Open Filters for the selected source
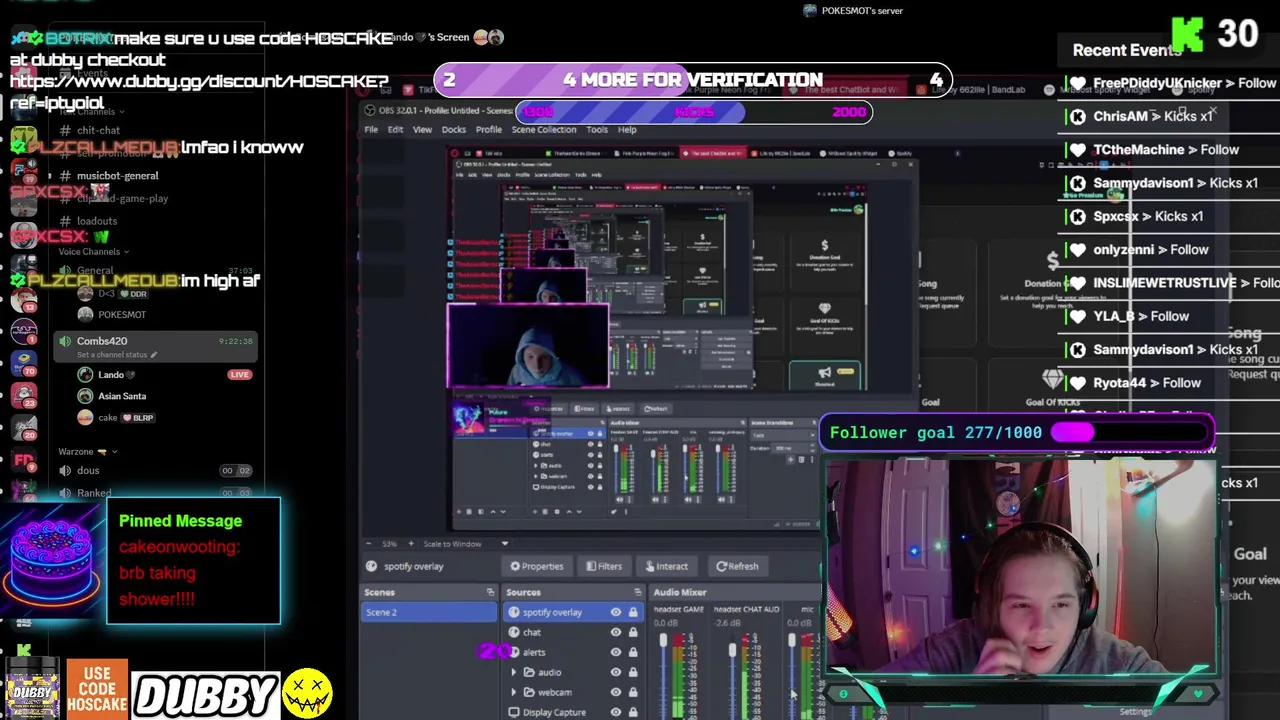Image resolution: width=1280 pixels, height=720 pixels. (x=604, y=566)
